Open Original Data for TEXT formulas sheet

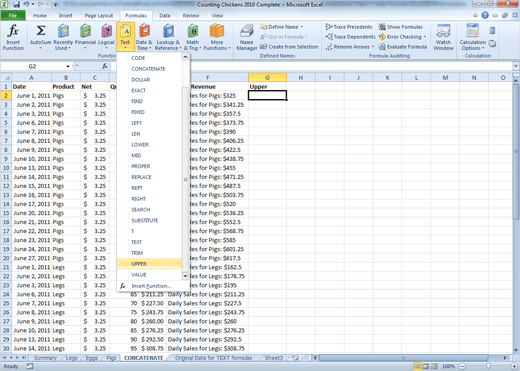(213, 358)
